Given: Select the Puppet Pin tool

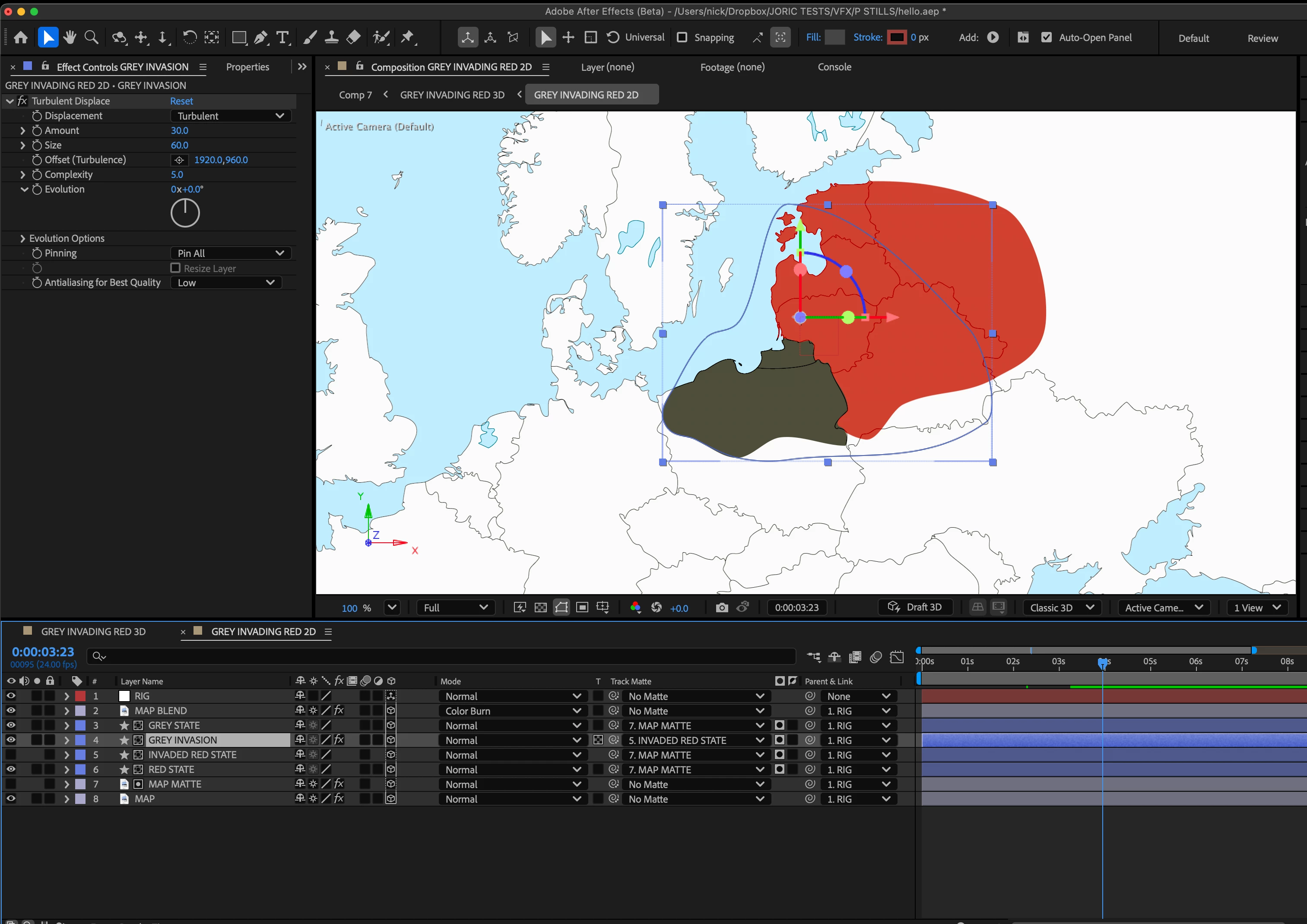Looking at the screenshot, I should [x=408, y=38].
